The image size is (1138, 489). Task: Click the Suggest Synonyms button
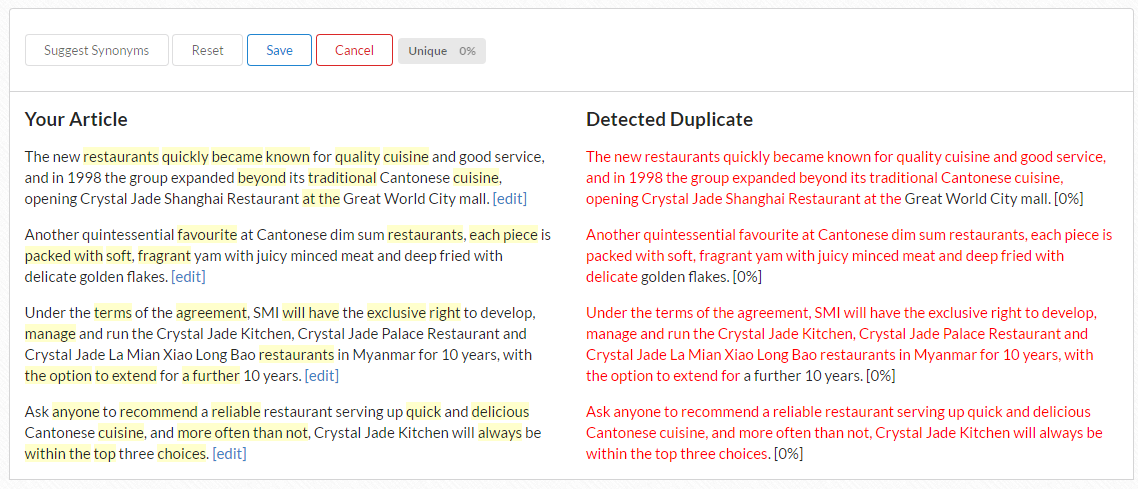tap(97, 50)
